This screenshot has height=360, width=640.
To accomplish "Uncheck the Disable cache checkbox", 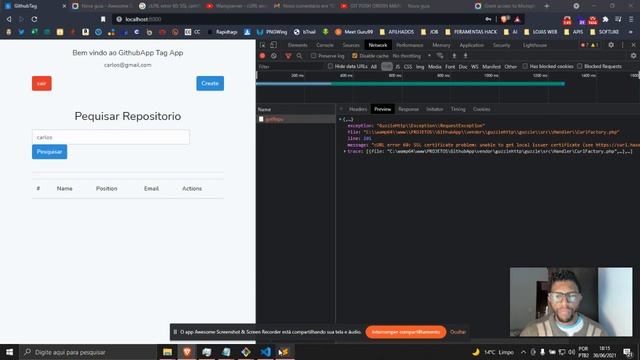I will pyautogui.click(x=355, y=56).
